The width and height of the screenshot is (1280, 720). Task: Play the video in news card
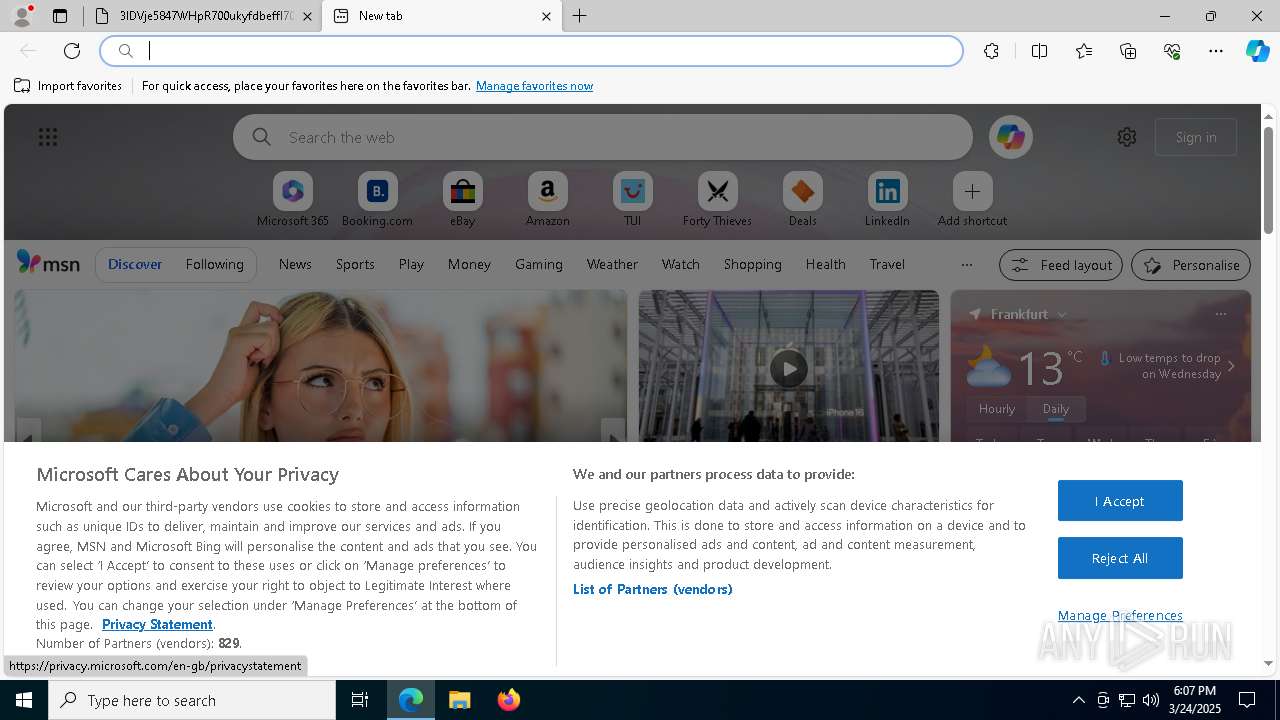789,369
